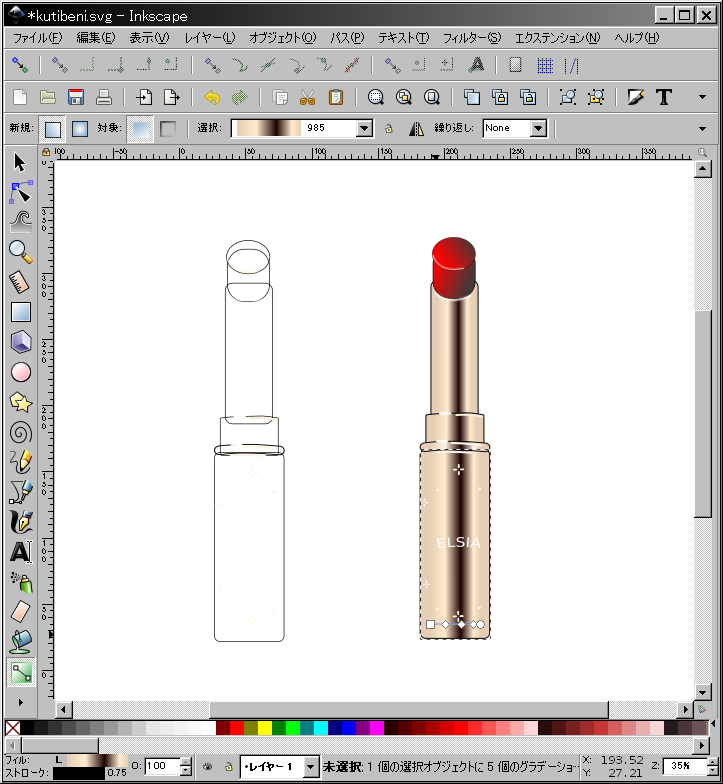Click the Import icon
Screen dimensions: 723x784
(x=144, y=97)
